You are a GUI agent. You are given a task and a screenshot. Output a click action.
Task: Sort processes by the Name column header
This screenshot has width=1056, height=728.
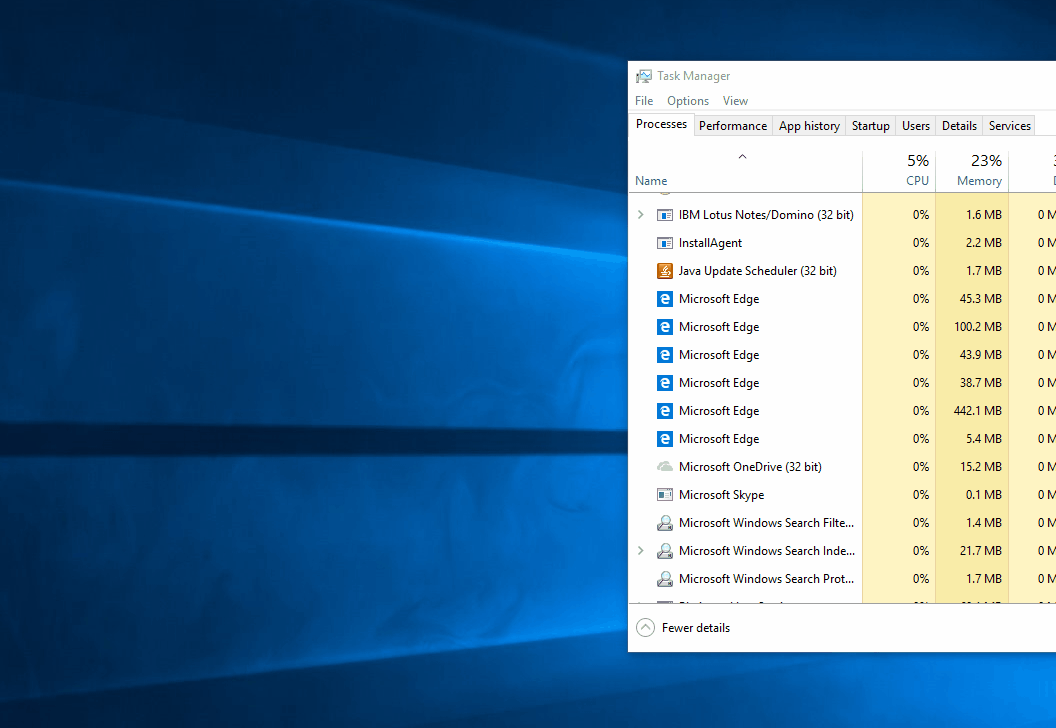651,180
